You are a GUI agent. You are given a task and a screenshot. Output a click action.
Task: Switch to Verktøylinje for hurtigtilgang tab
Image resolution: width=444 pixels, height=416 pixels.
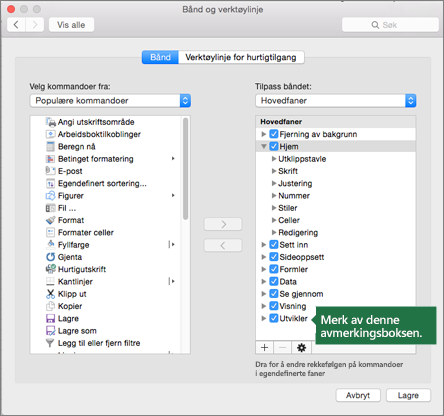(241, 57)
